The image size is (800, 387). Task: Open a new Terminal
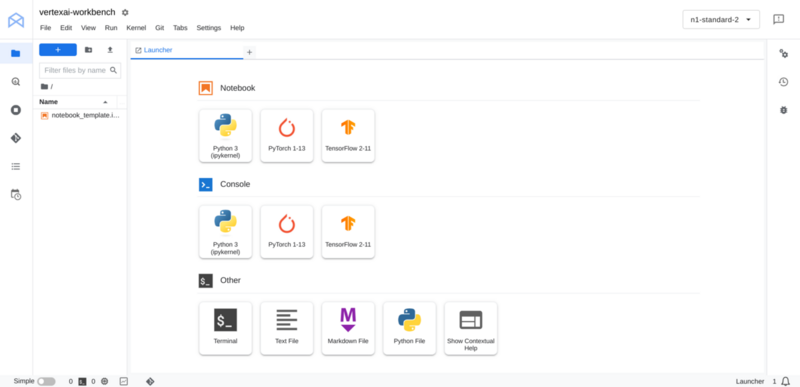pyautogui.click(x=226, y=328)
